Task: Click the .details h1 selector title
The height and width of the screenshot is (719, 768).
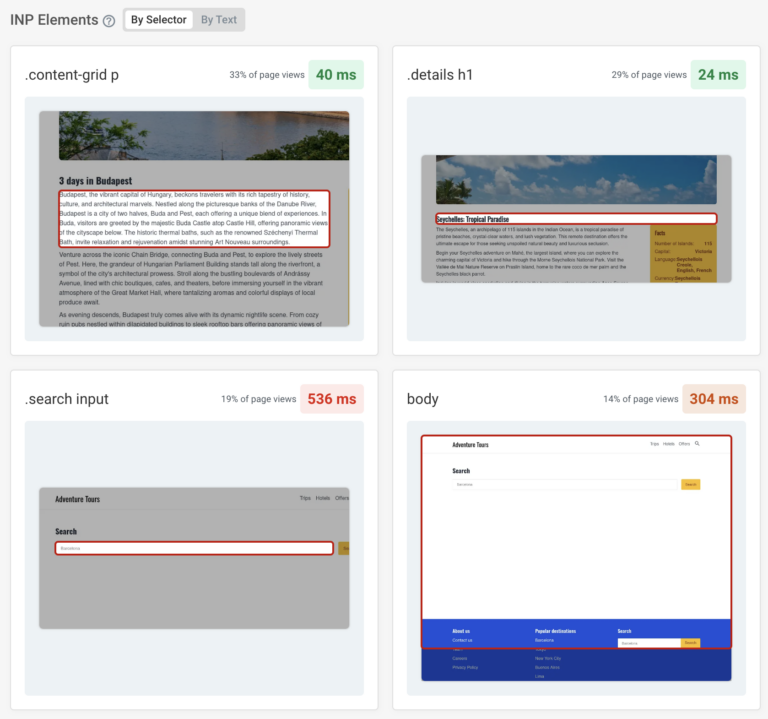Action: click(x=440, y=75)
